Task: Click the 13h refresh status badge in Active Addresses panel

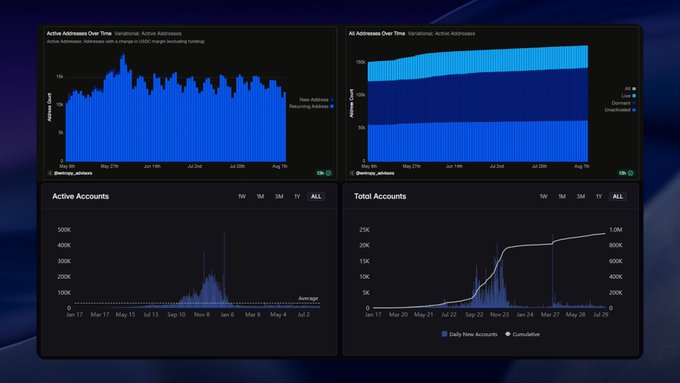Action: point(324,173)
